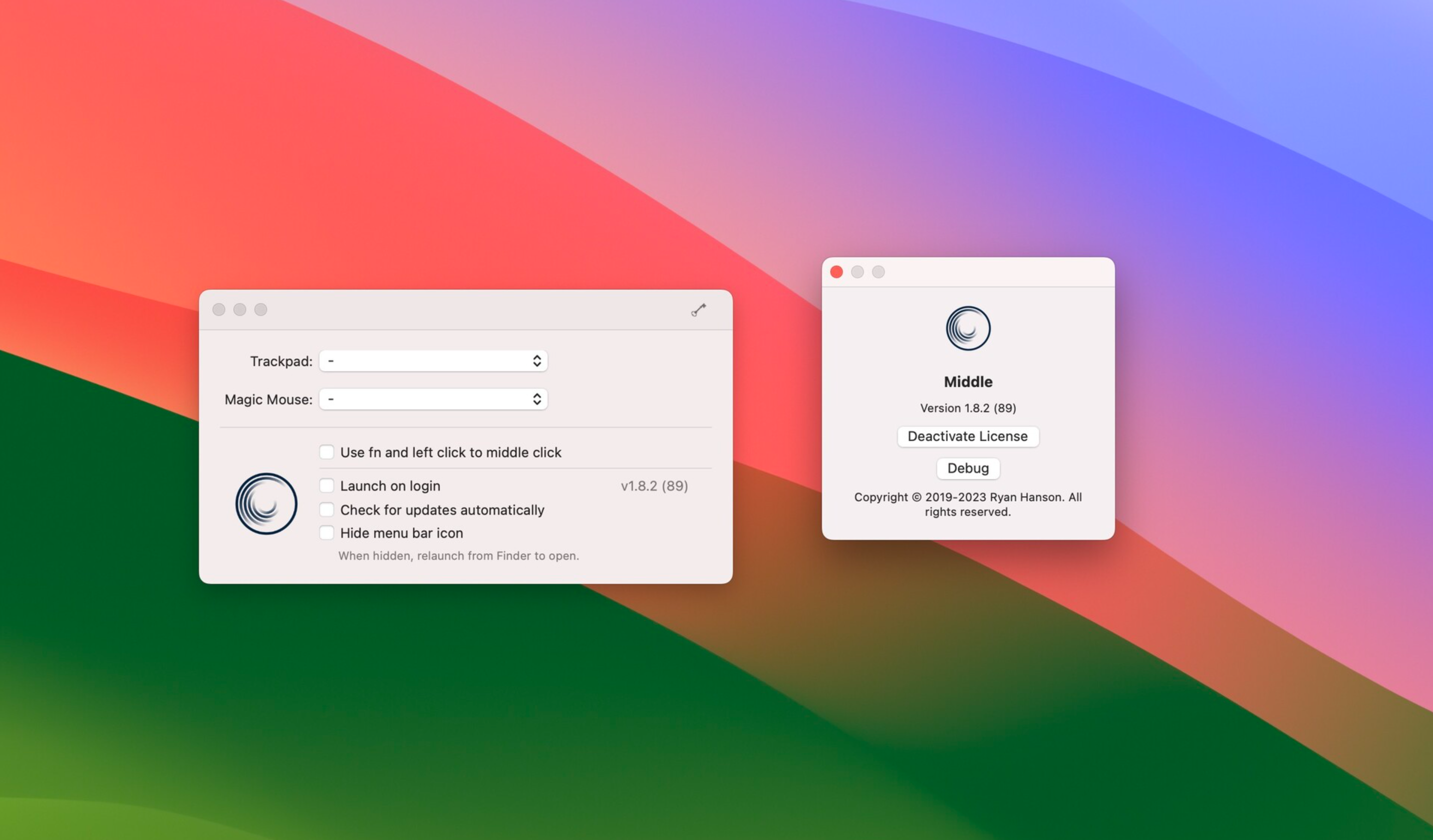The width and height of the screenshot is (1433, 840).
Task: Click the dimmed close button of preferences window
Action: point(219,309)
